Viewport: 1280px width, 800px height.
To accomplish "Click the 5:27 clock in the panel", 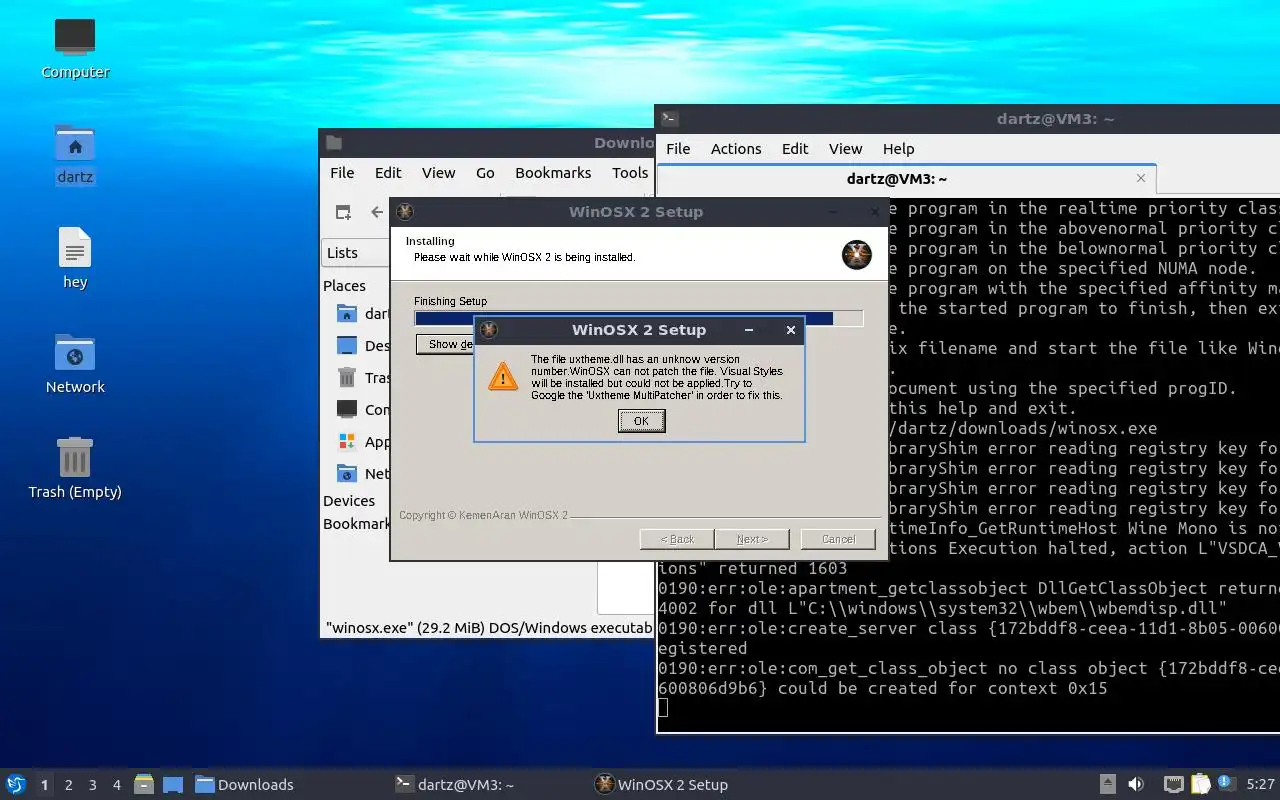I will [x=1260, y=785].
